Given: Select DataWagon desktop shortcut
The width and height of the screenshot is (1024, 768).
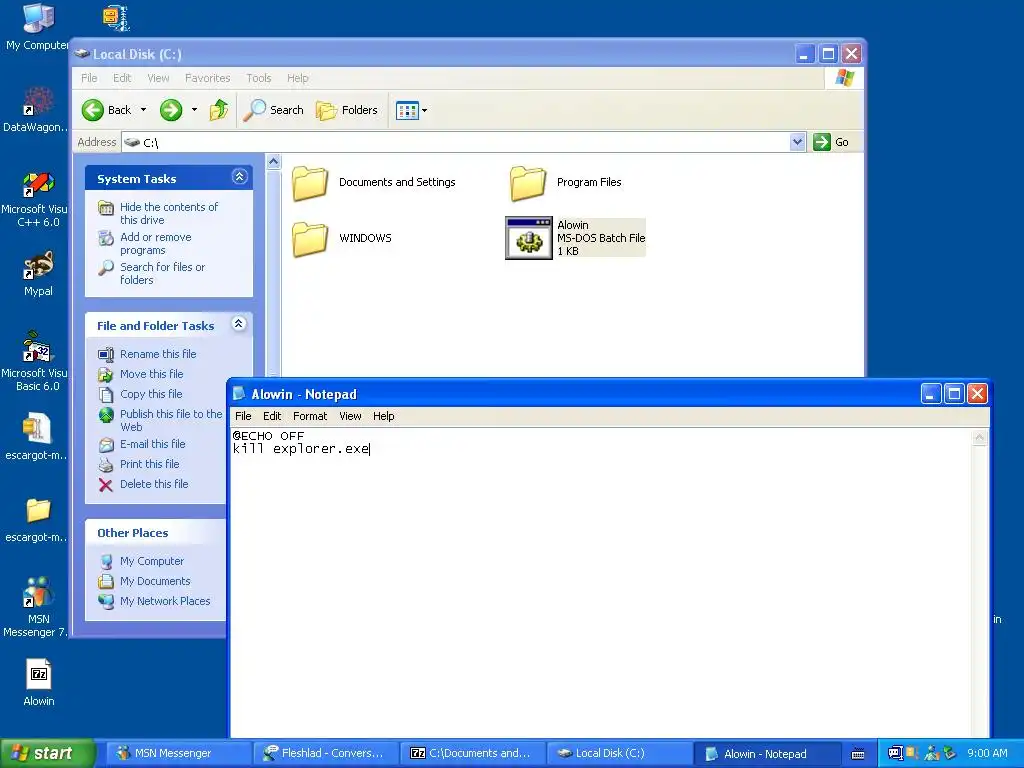Looking at the screenshot, I should pos(36,110).
